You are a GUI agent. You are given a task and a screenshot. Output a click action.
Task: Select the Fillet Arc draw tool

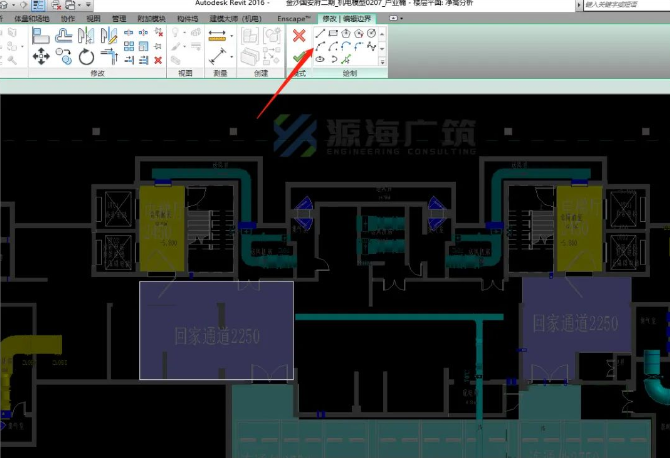(x=359, y=46)
